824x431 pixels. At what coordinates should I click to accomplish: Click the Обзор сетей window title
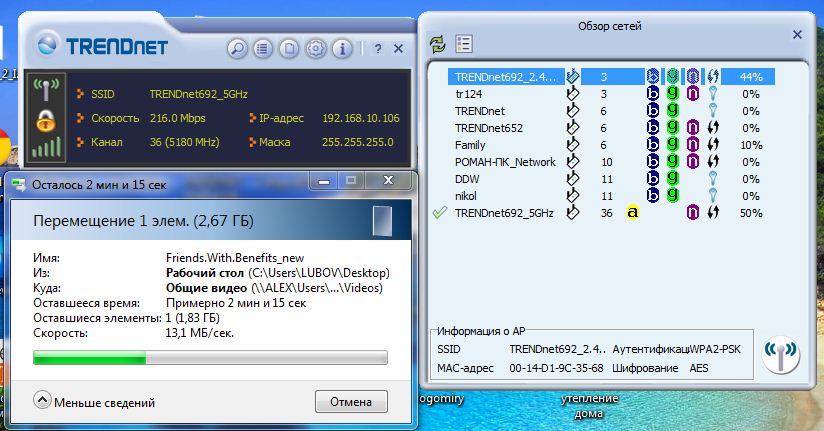(x=610, y=26)
